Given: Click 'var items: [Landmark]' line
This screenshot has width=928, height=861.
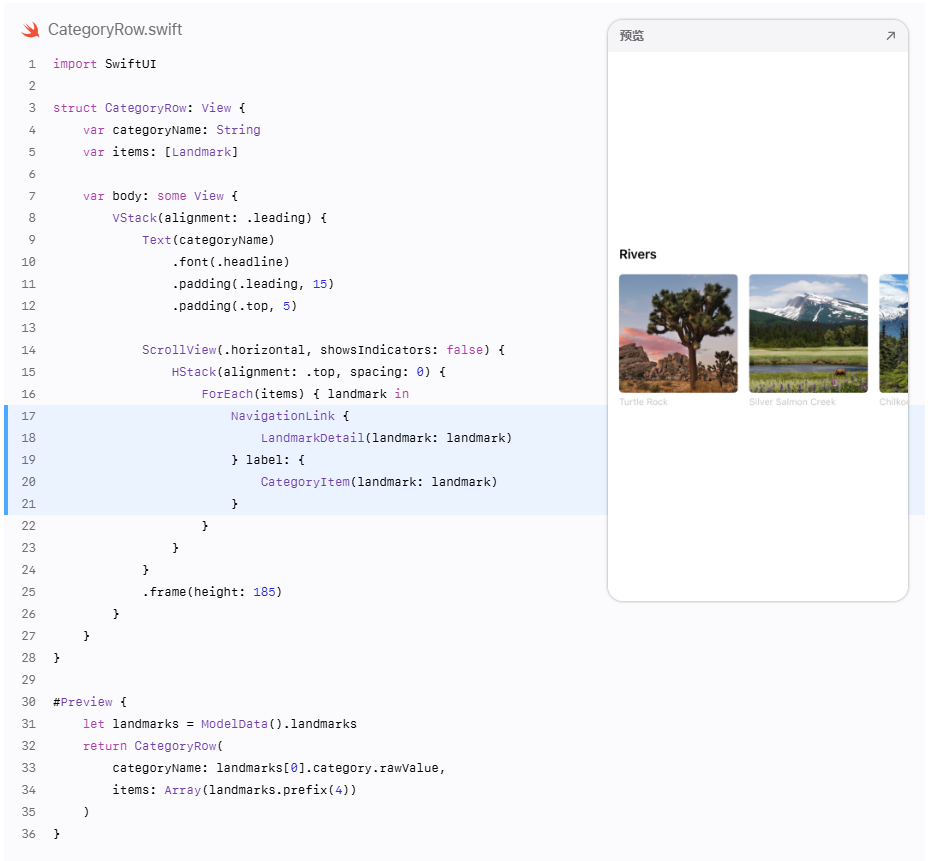Looking at the screenshot, I should point(160,152).
